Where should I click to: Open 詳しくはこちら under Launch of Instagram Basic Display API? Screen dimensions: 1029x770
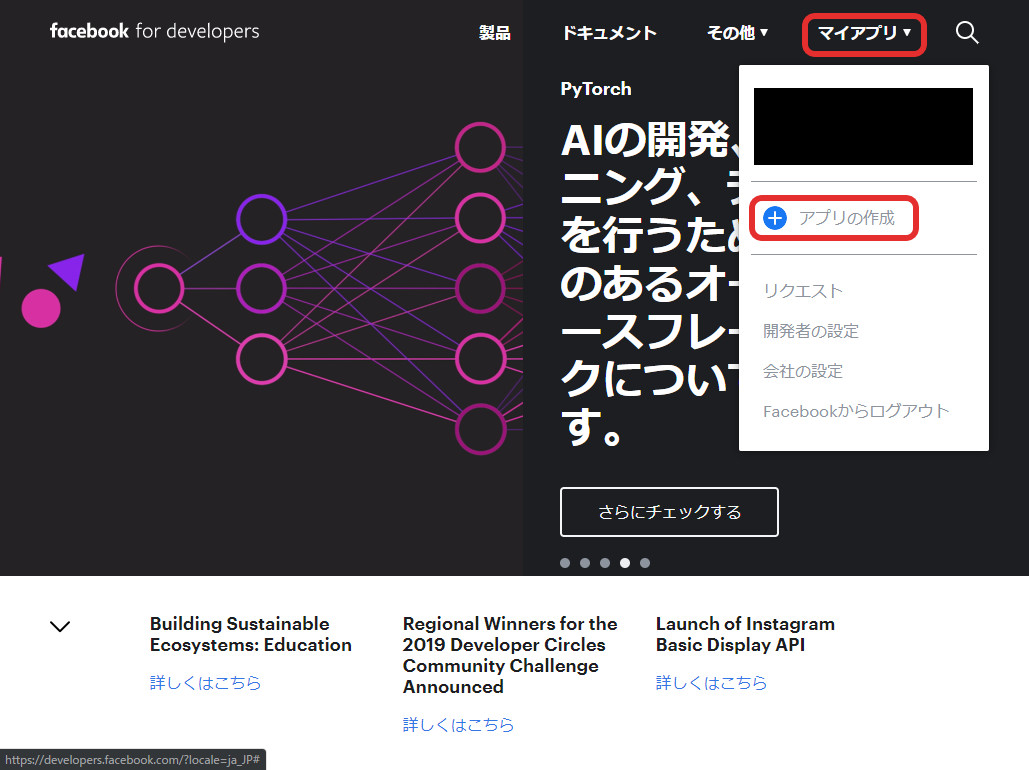click(x=712, y=683)
